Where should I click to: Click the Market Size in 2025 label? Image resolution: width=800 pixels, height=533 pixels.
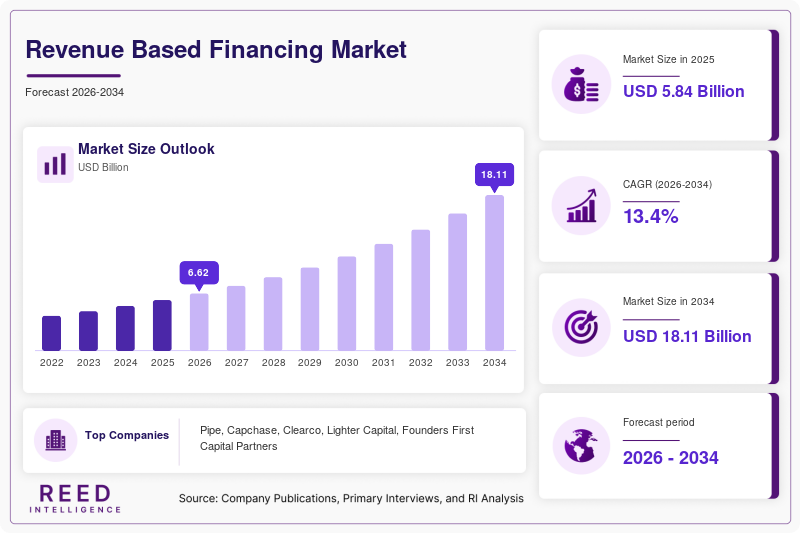(668, 60)
